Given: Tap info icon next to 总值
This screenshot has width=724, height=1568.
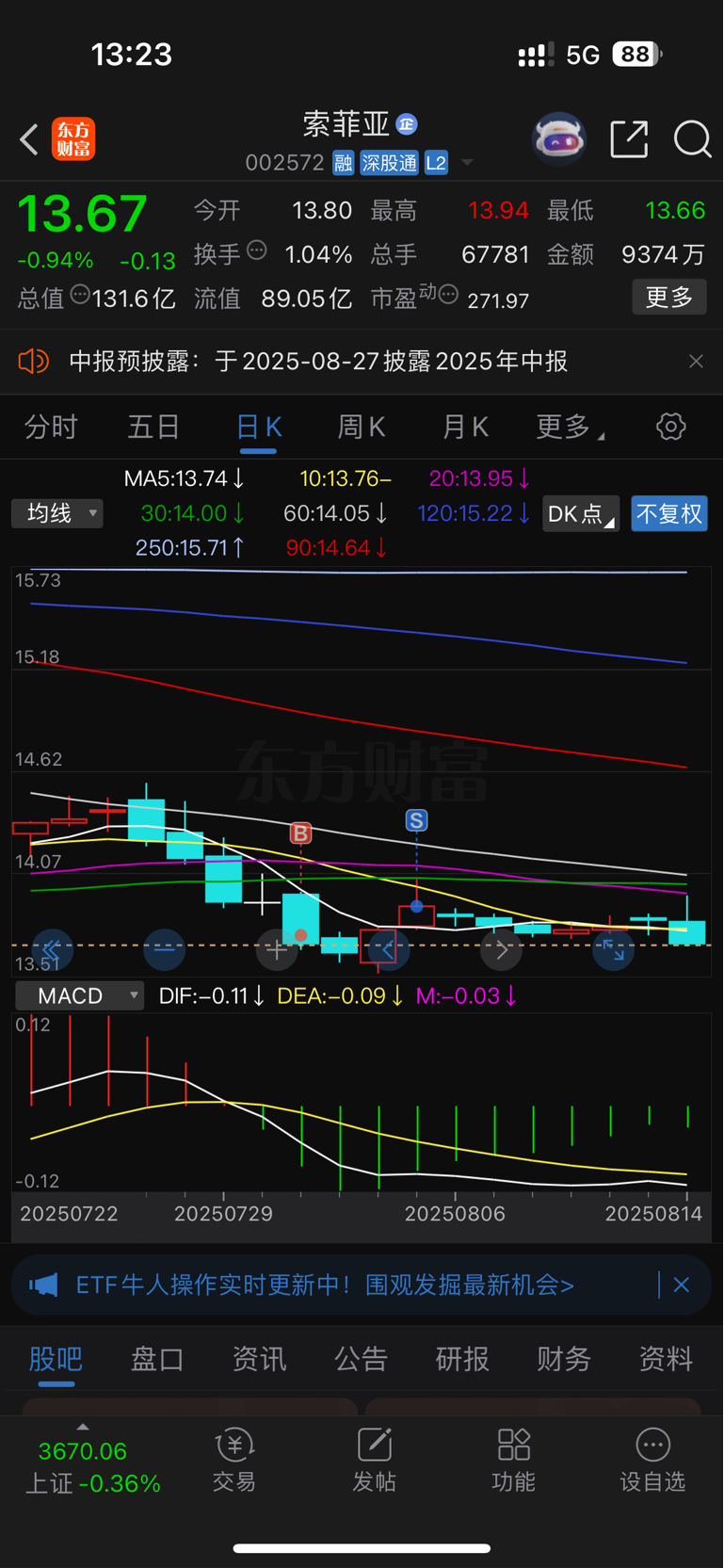Looking at the screenshot, I should (x=80, y=295).
